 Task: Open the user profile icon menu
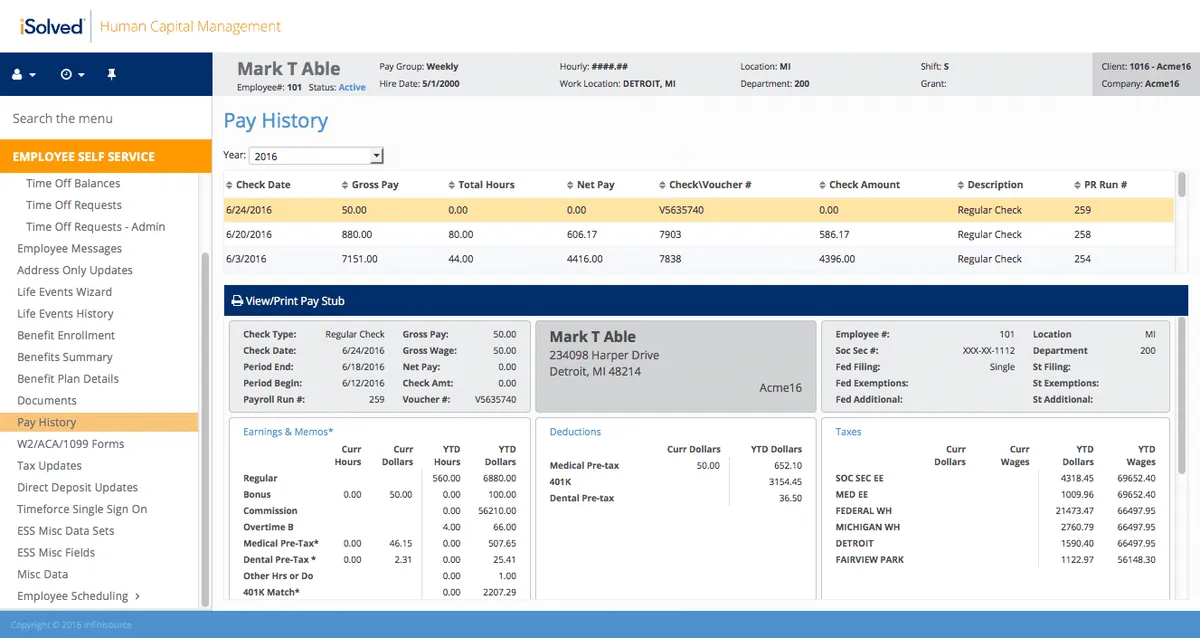click(22, 74)
